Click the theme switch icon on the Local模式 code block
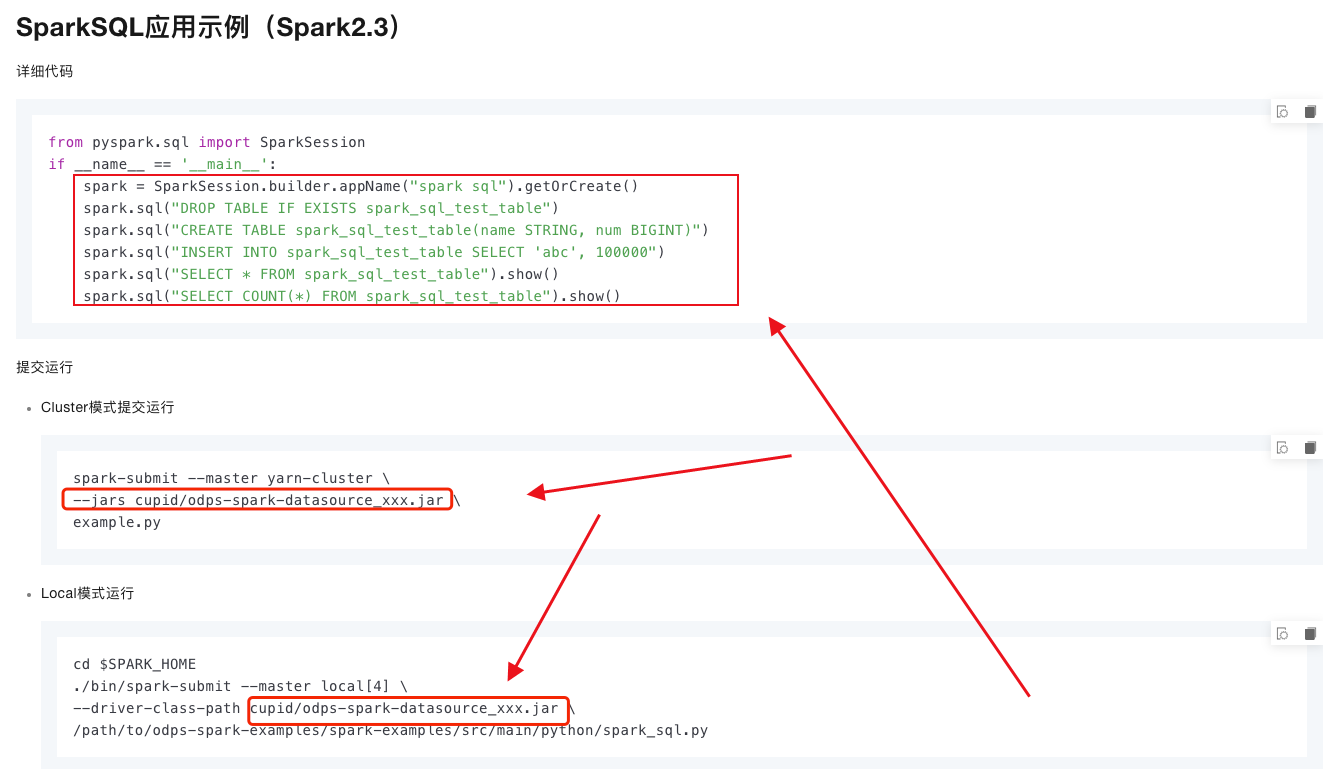This screenshot has width=1332, height=769. (x=1283, y=634)
